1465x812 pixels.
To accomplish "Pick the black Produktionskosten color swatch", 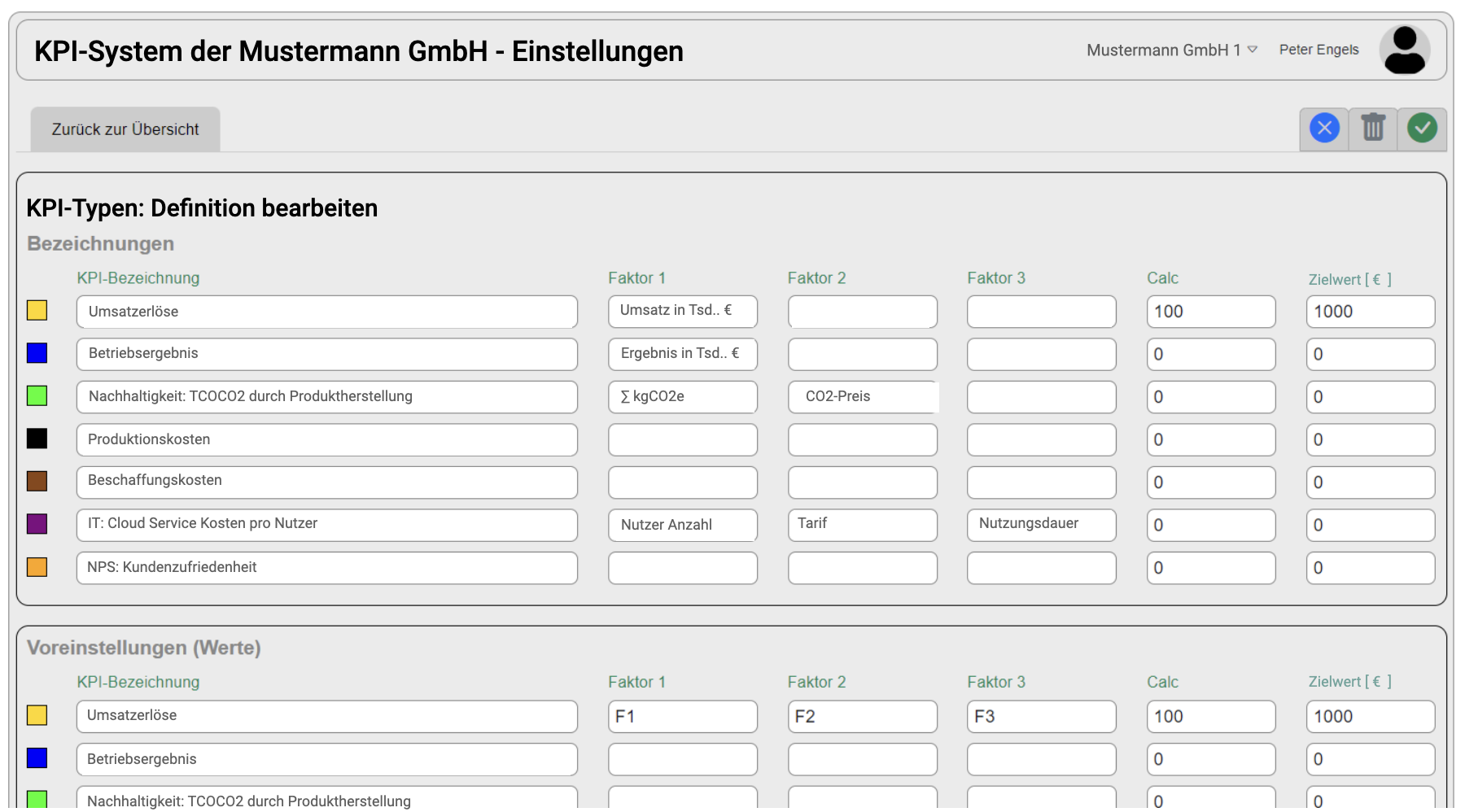I will (37, 439).
